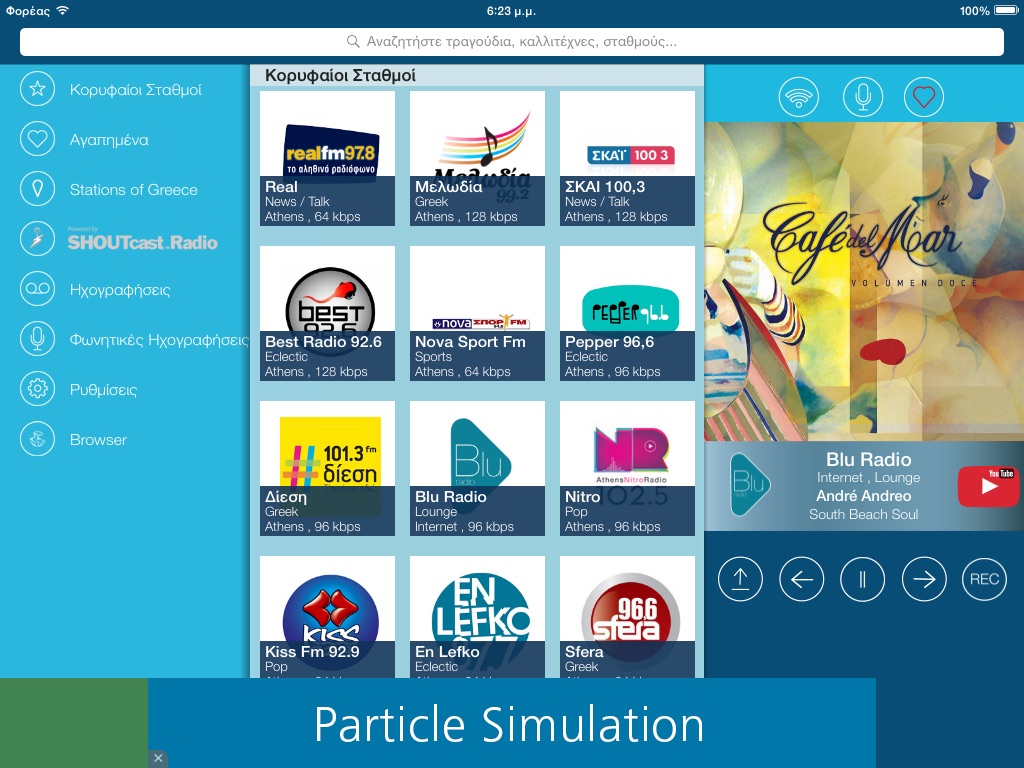Play ΣΚΑΙ 100,3 station
Image resolution: width=1024 pixels, height=768 pixels.
click(627, 158)
